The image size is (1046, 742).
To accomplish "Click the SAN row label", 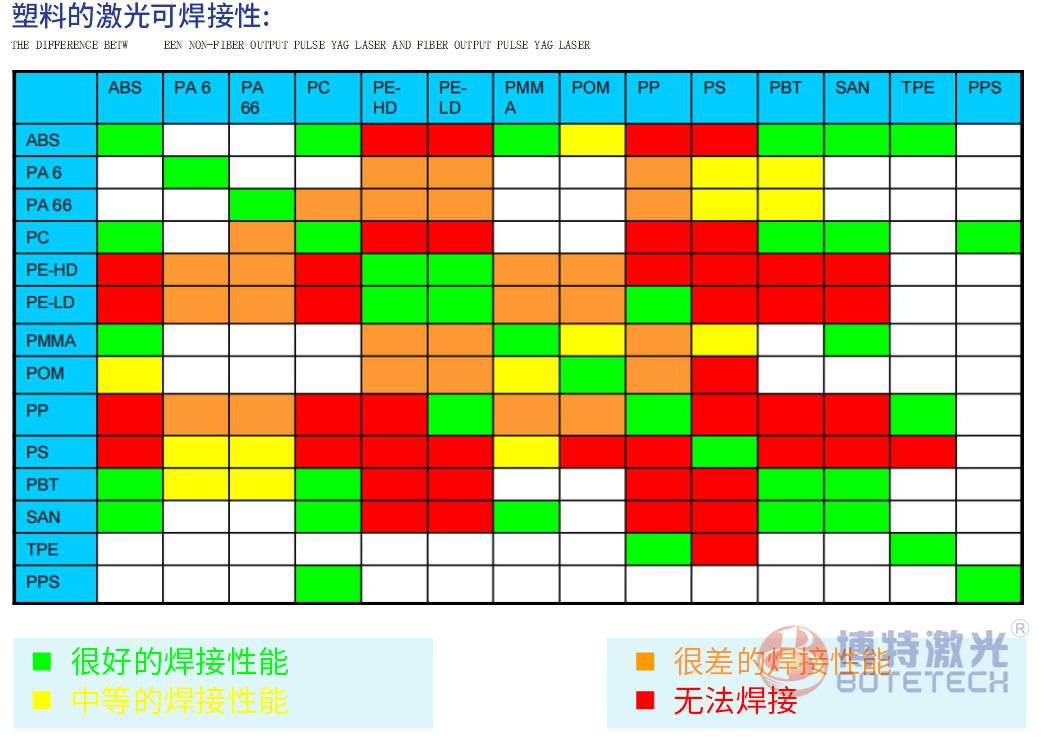I will (56, 516).
